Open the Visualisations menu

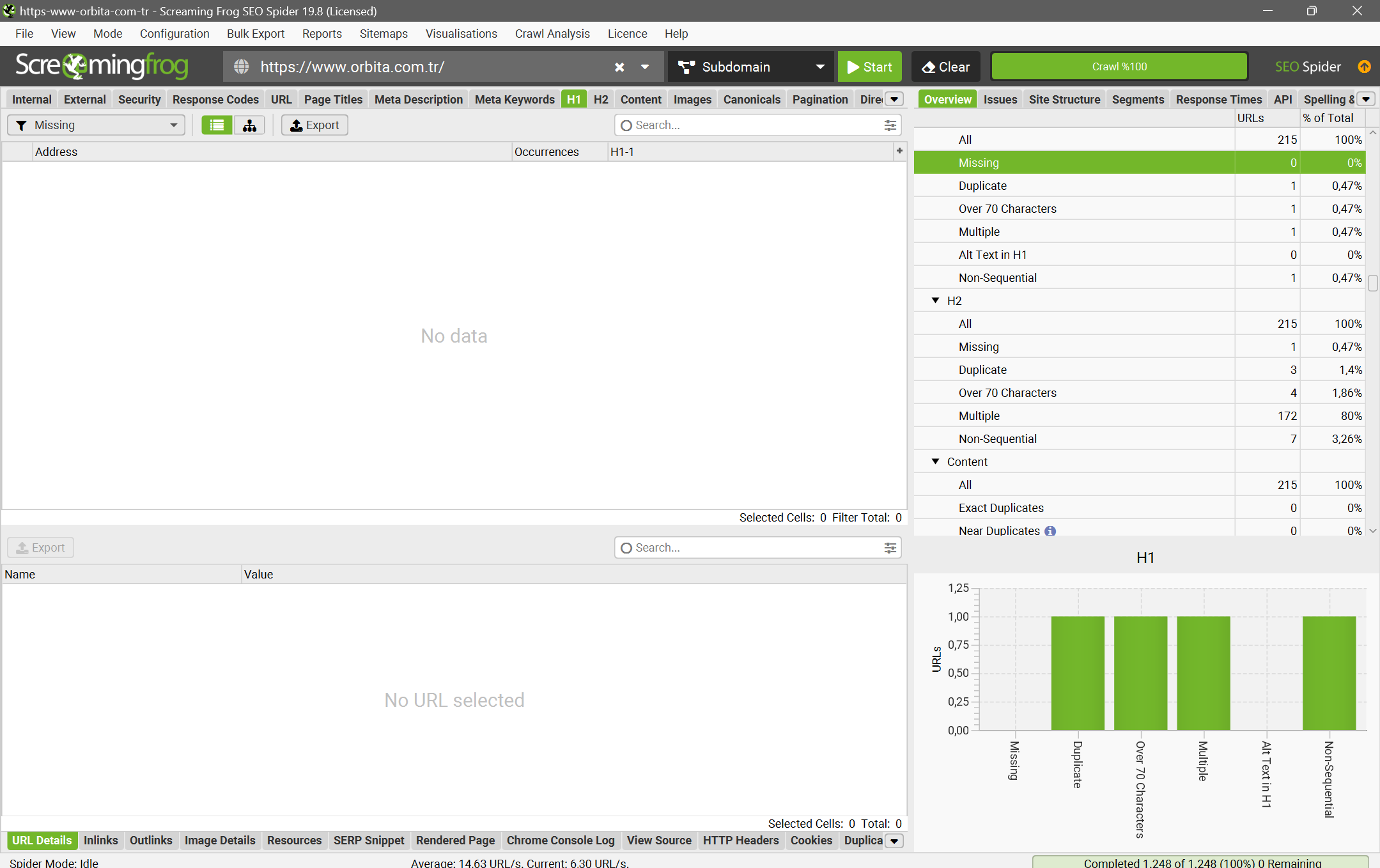click(x=461, y=34)
